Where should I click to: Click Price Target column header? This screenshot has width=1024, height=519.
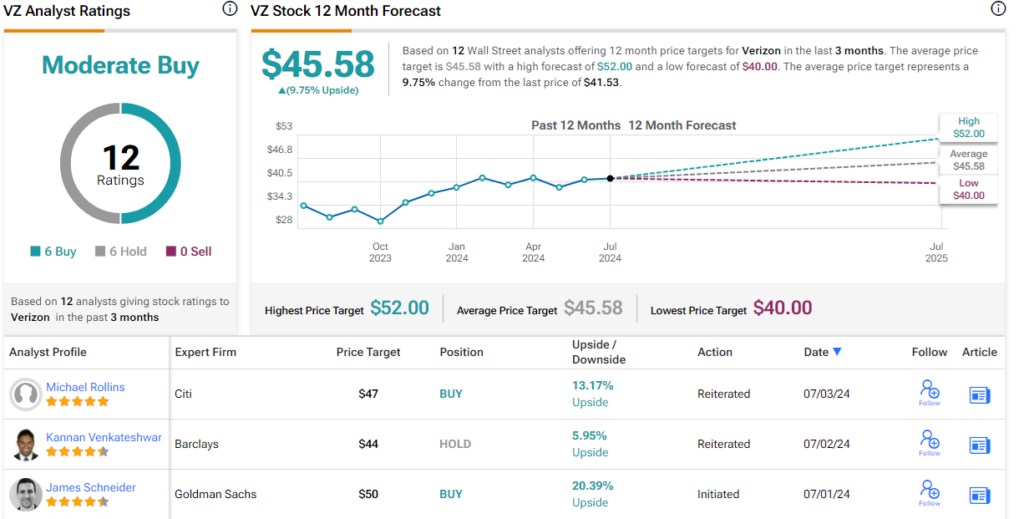click(368, 352)
